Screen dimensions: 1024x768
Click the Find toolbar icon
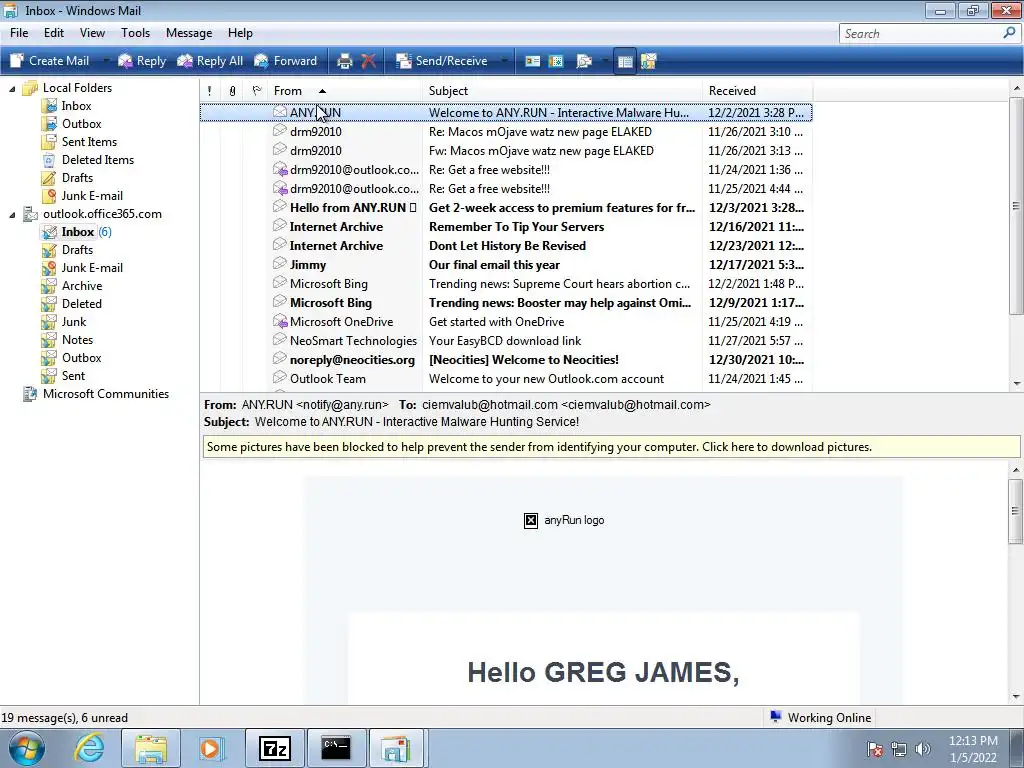coord(584,61)
